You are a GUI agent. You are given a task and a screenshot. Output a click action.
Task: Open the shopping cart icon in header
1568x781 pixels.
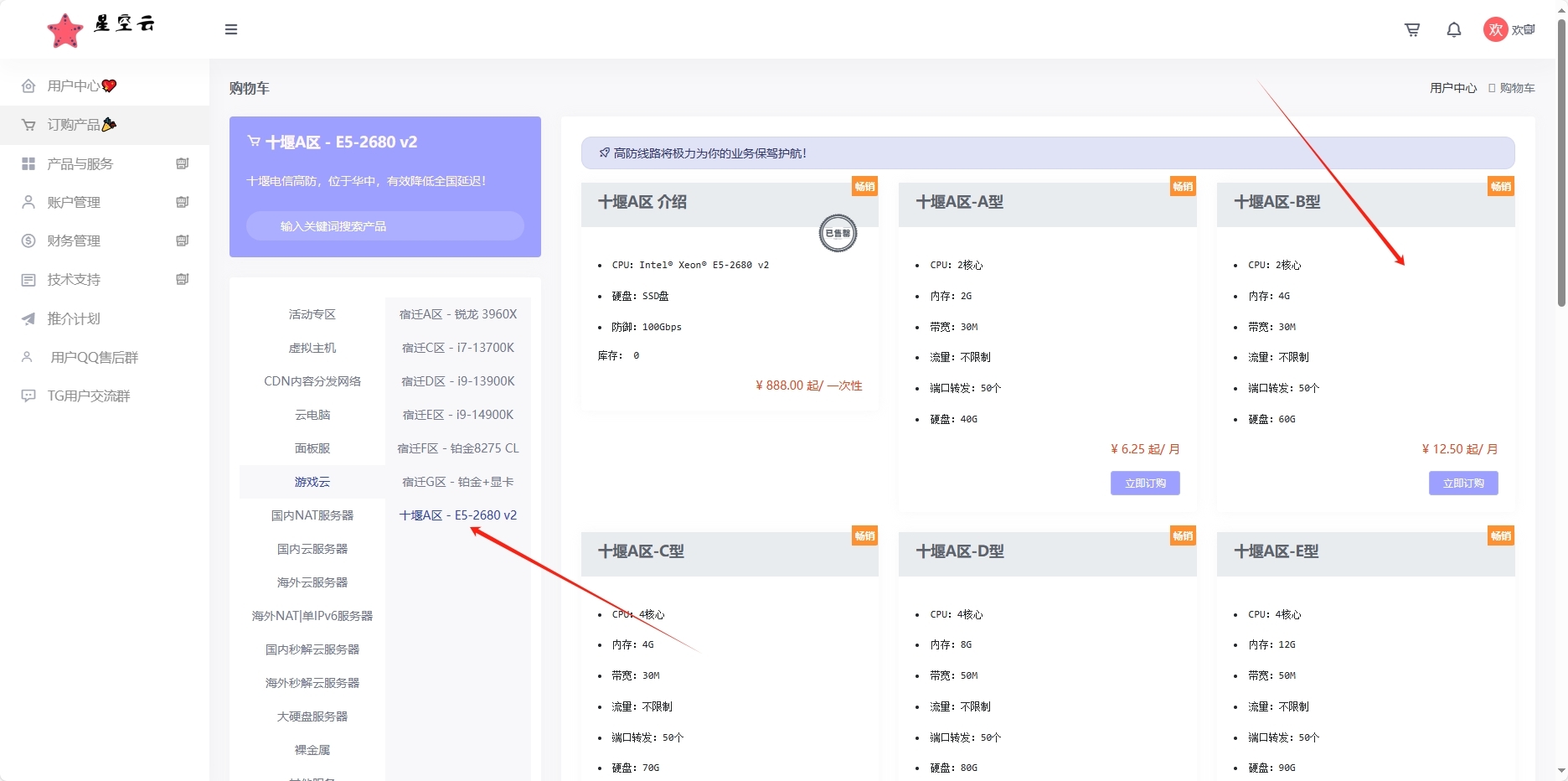click(1412, 29)
